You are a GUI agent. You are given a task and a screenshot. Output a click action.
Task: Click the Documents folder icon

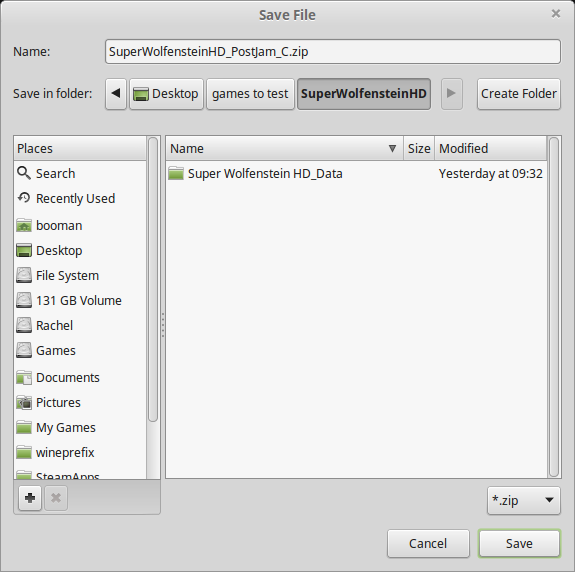(x=24, y=377)
